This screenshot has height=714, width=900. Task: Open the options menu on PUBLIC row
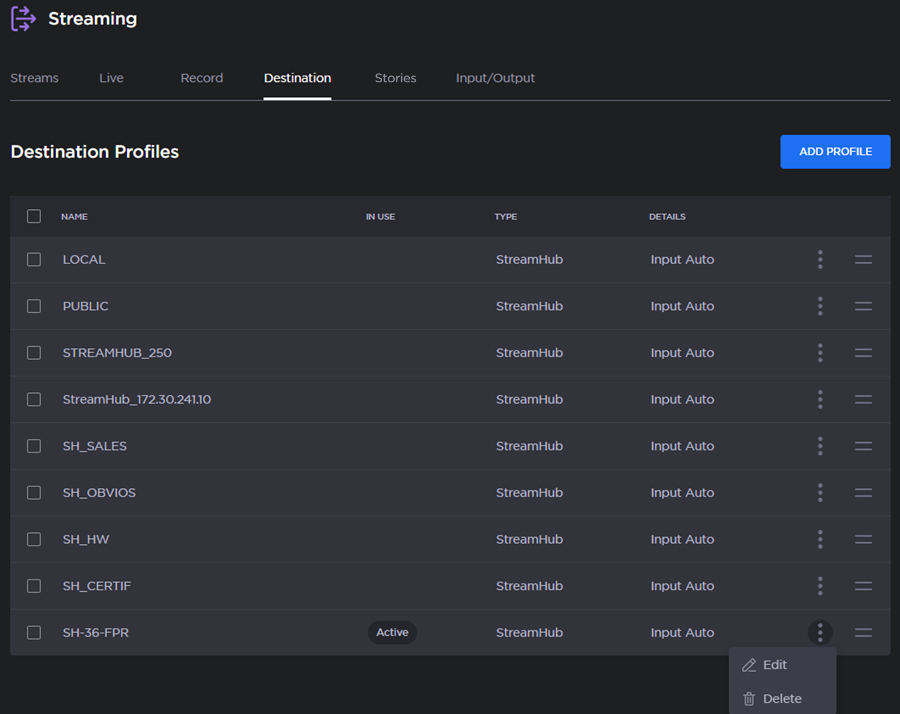coord(820,306)
